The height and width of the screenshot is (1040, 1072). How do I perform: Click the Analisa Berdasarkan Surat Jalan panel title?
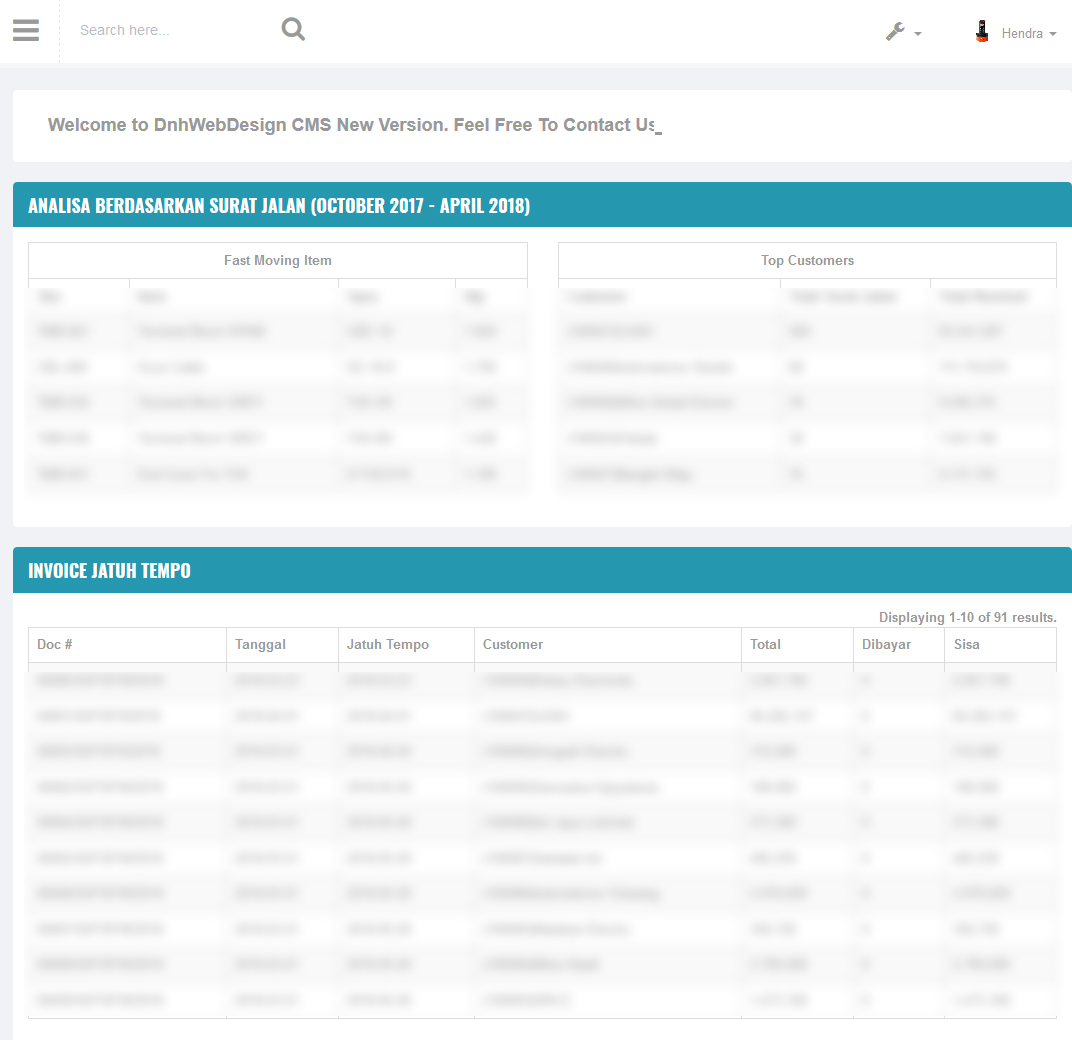coord(279,206)
